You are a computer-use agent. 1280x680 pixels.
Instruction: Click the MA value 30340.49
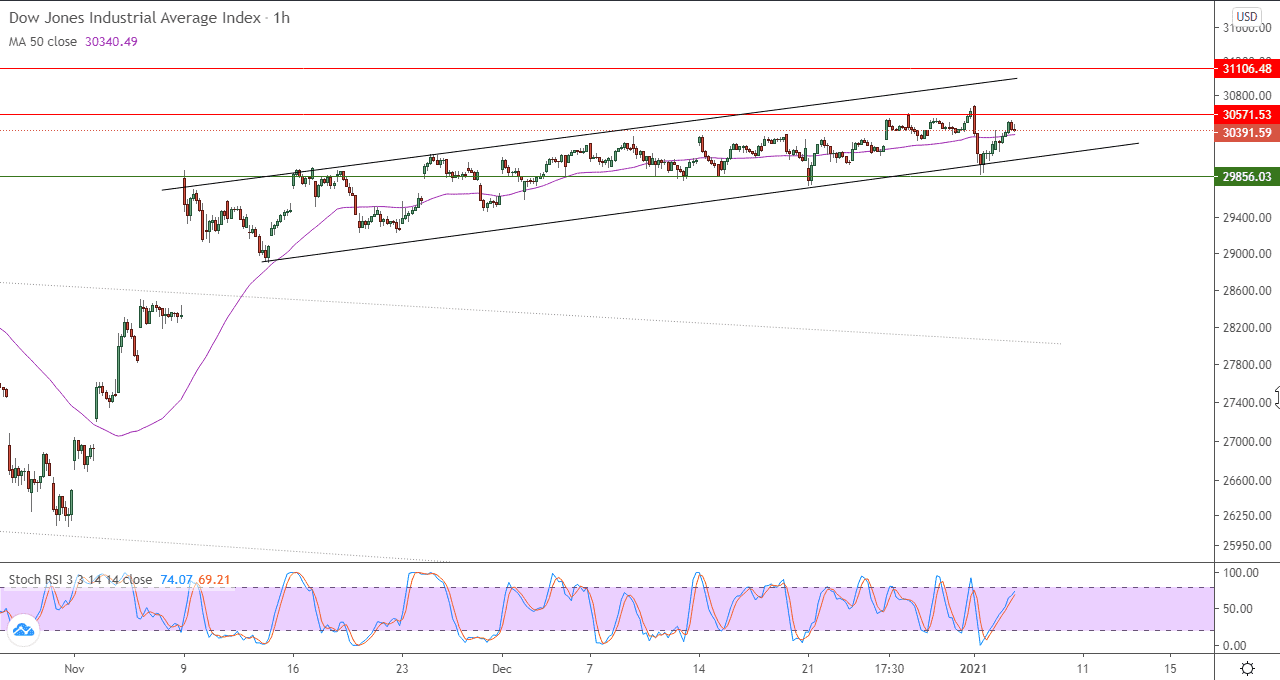111,42
